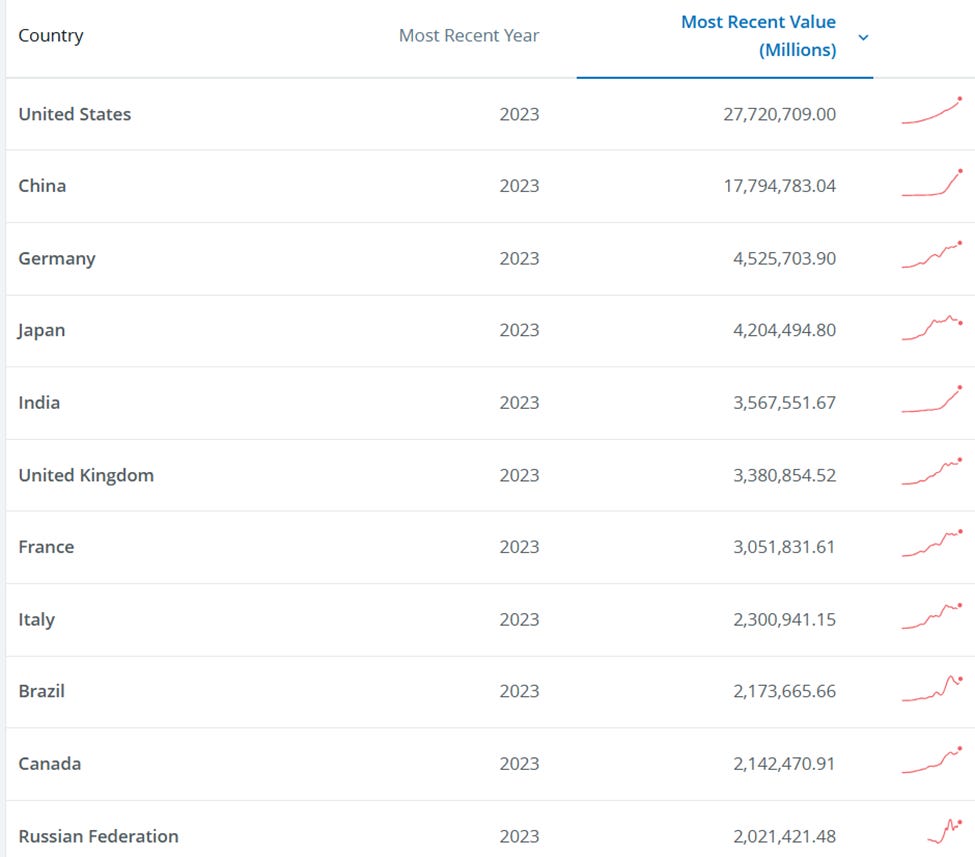Open Russian Federation country link
Image resolution: width=975 pixels, height=857 pixels.
pos(99,836)
